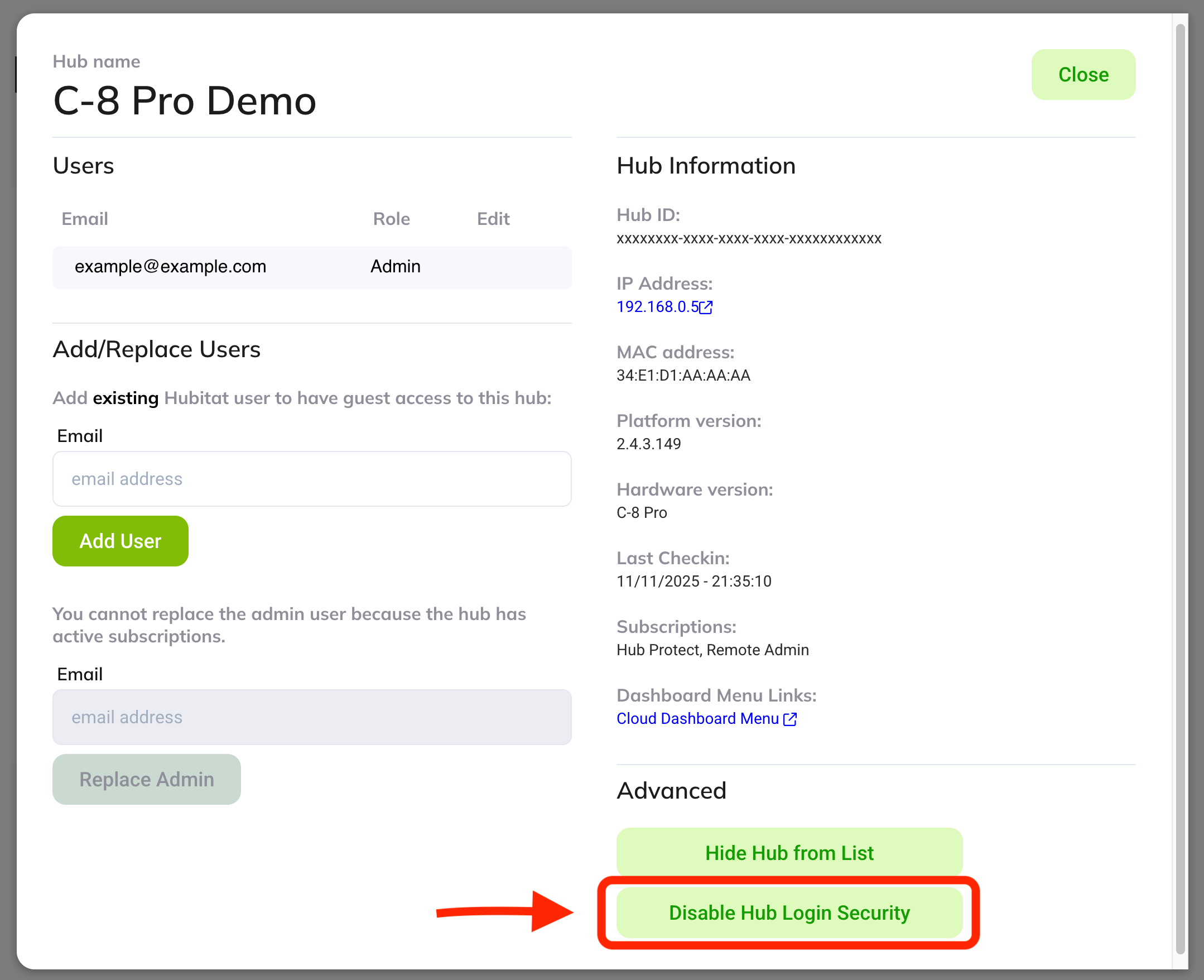This screenshot has height=980, width=1204.
Task: Click the Advanced section heading
Action: [x=671, y=790]
